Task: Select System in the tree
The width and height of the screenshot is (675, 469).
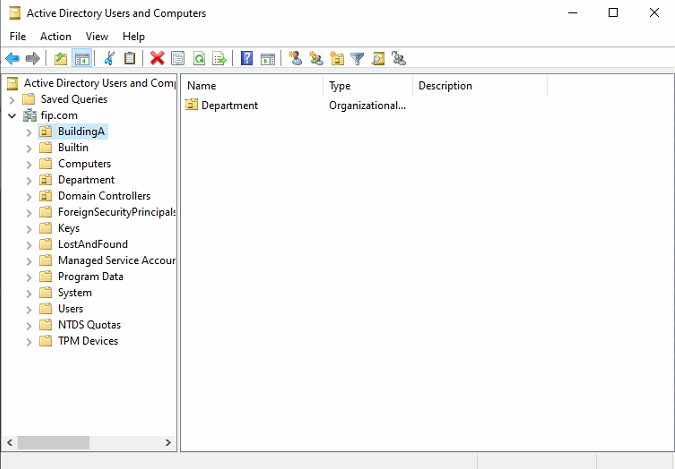Action: (75, 292)
